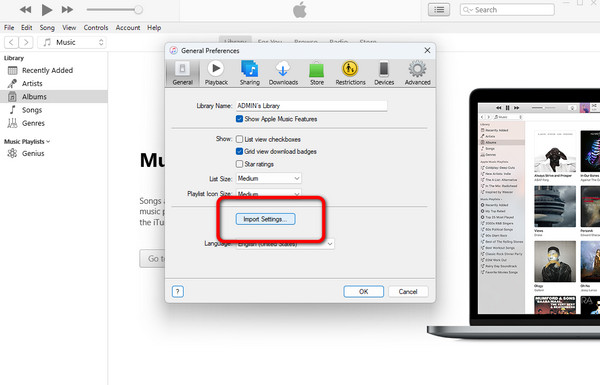Click the Import Settings button
The height and width of the screenshot is (385, 600).
(x=266, y=219)
